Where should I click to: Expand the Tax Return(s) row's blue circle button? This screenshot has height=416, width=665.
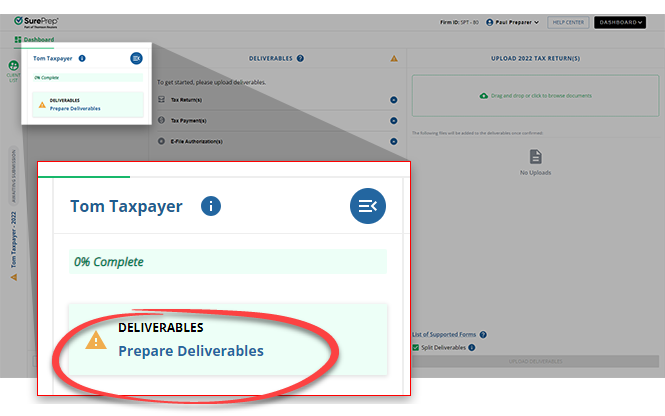[394, 100]
